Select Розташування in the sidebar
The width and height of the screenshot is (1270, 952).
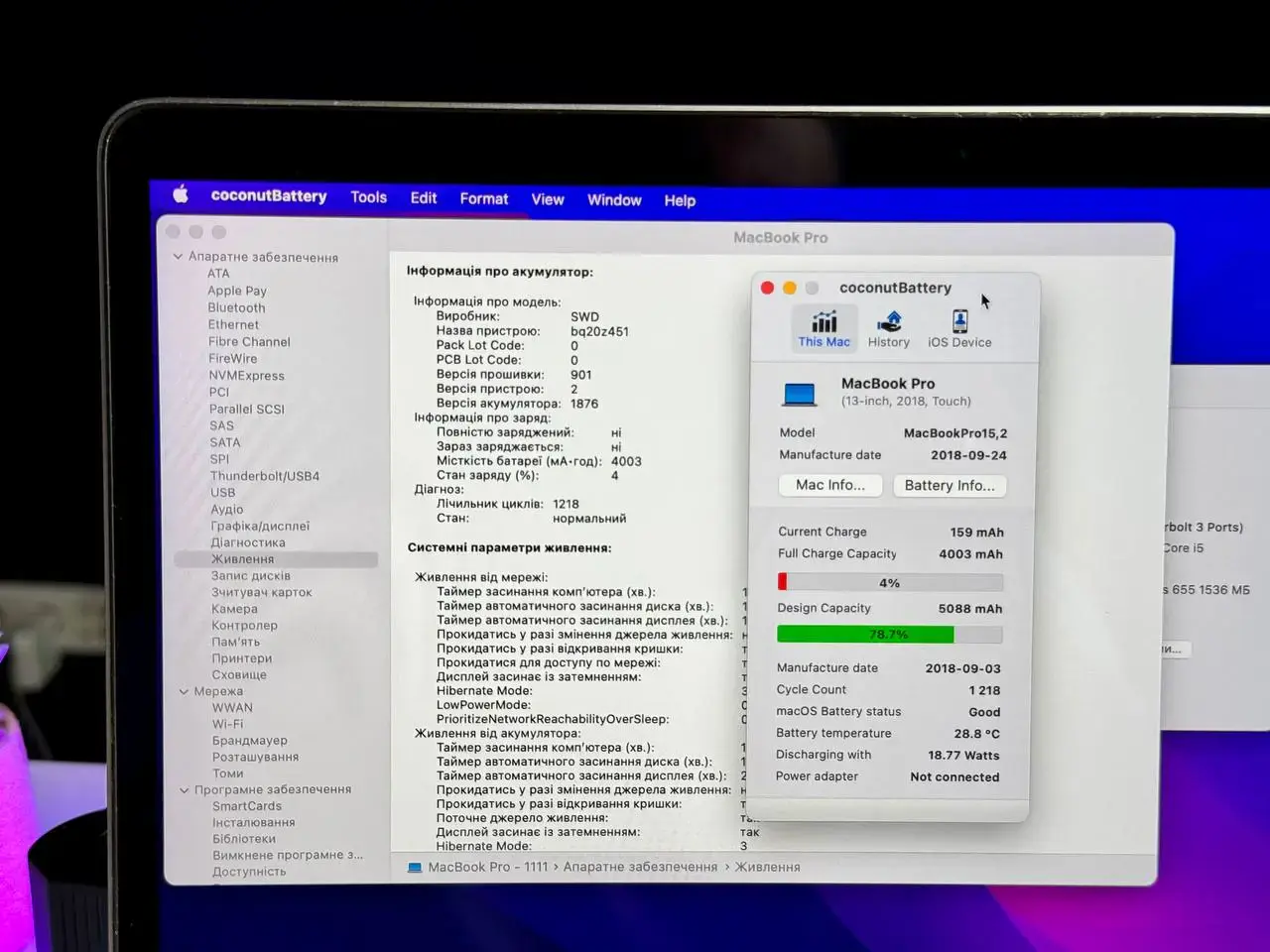255,757
